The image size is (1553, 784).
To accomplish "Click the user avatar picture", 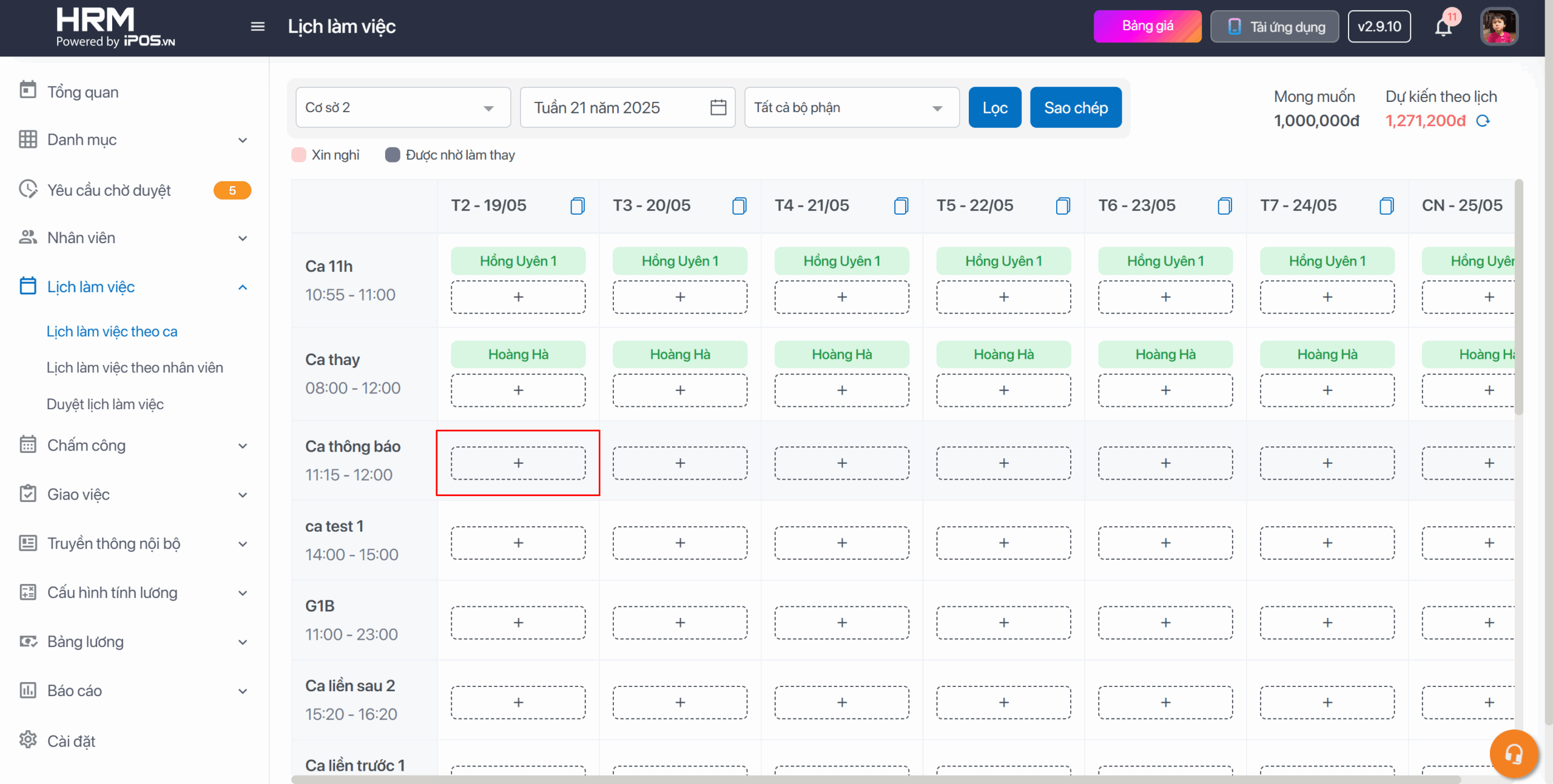I will (1498, 27).
